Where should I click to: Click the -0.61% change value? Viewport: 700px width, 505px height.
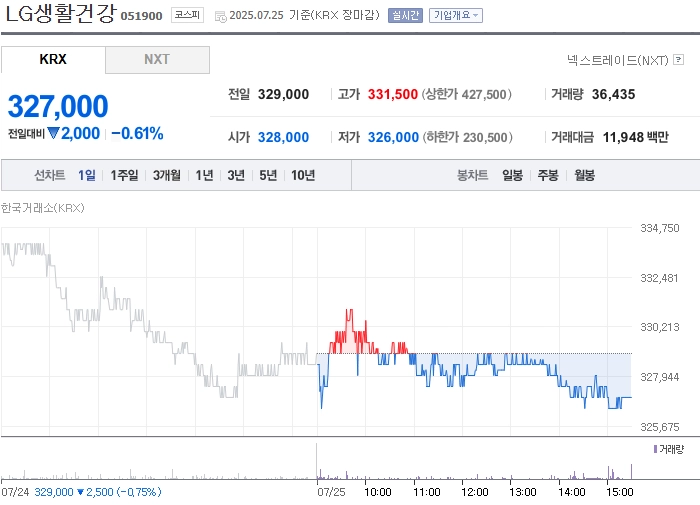pos(137,133)
